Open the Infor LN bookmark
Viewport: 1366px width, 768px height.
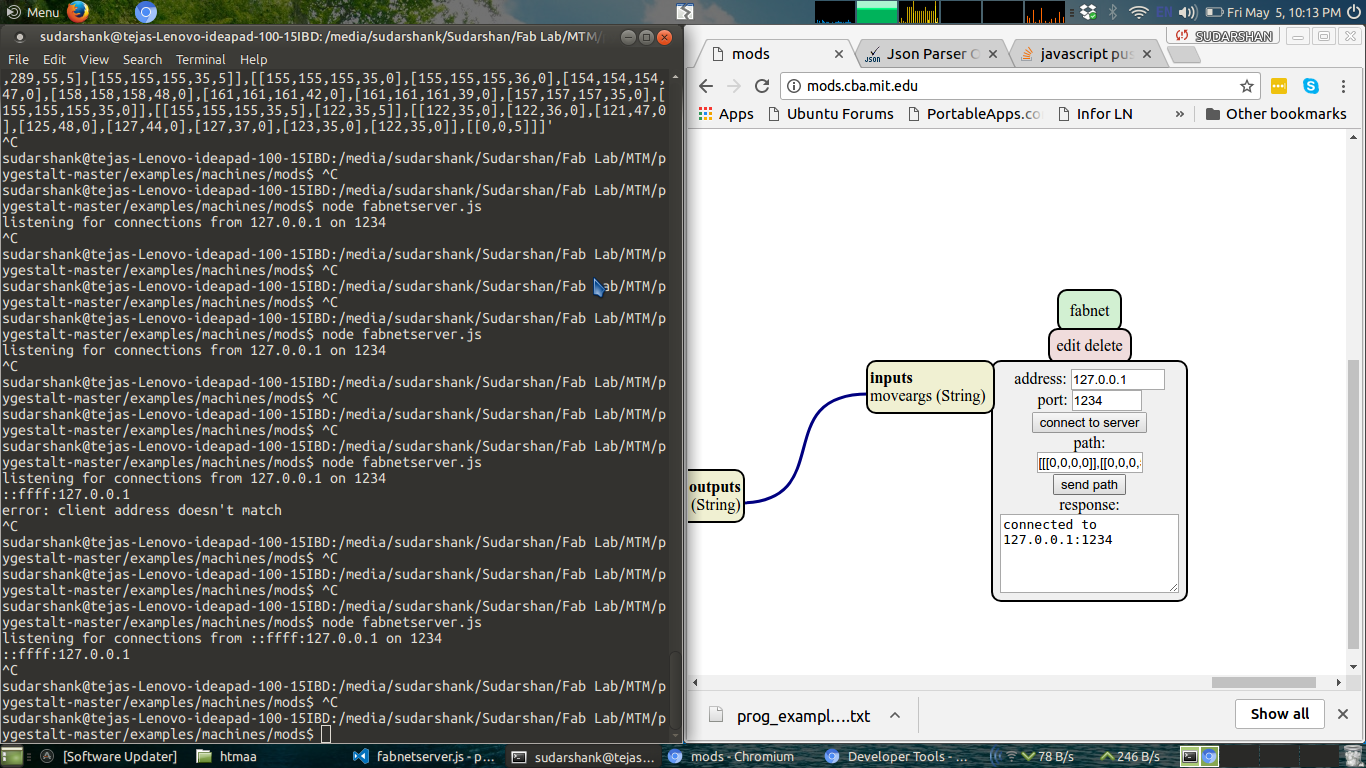click(1095, 114)
